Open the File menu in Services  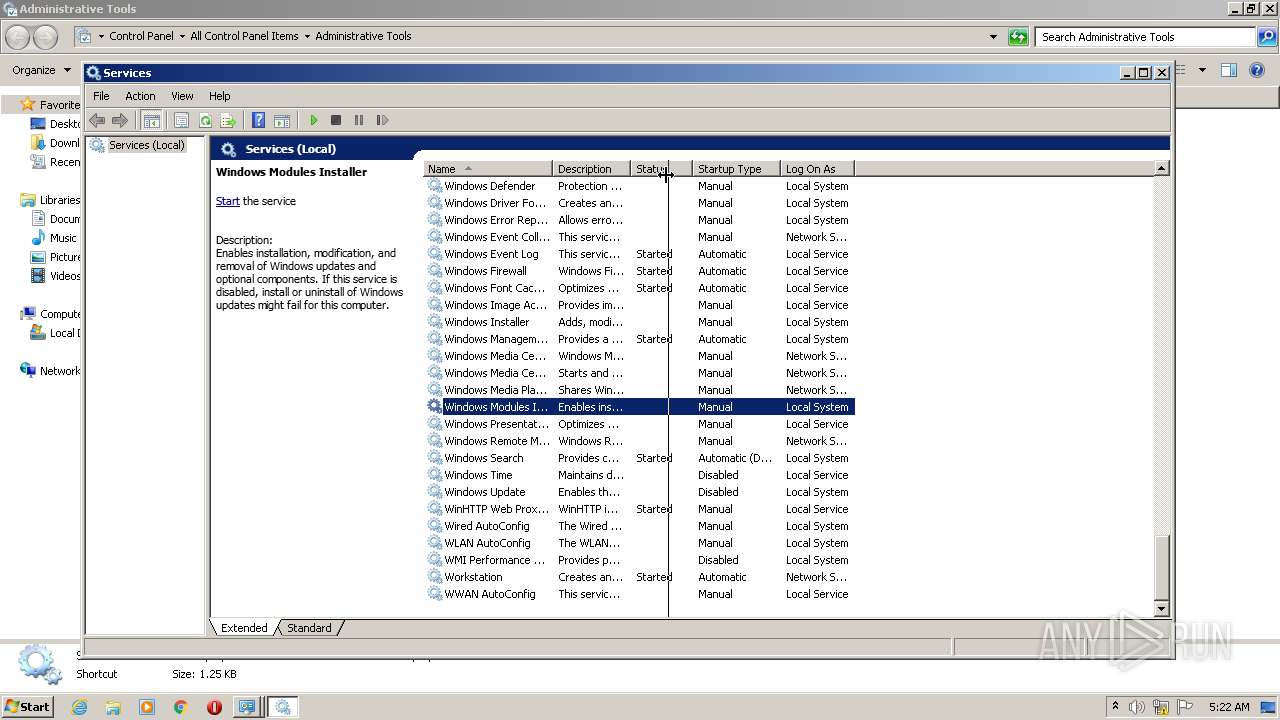tap(101, 96)
